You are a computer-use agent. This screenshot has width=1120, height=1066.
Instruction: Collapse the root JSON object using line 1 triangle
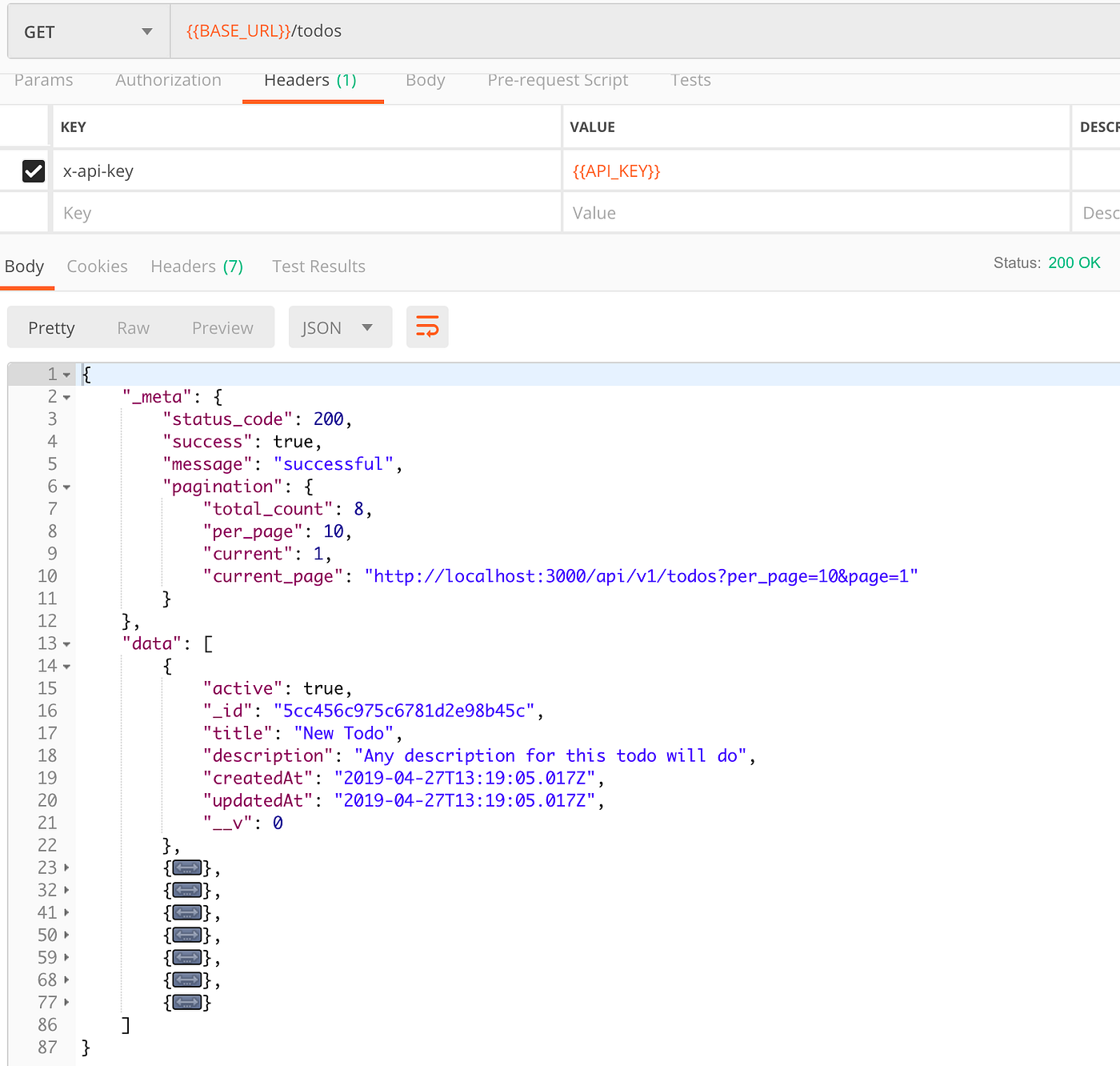click(x=65, y=374)
